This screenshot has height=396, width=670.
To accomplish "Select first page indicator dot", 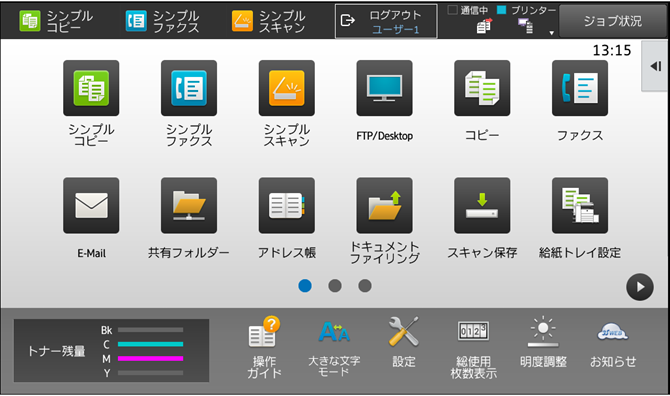I will (x=305, y=286).
